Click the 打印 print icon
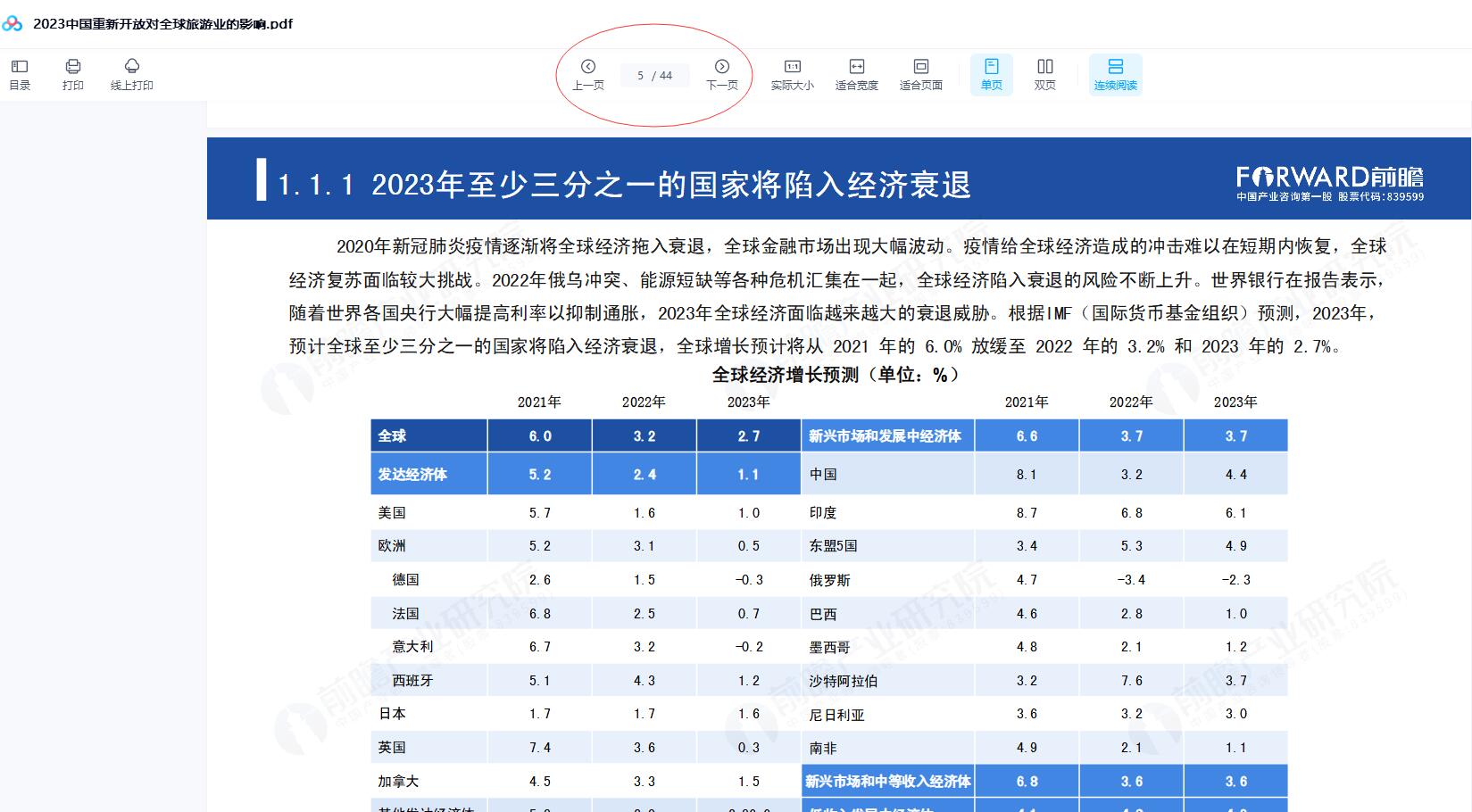Viewport: 1472px width, 812px height. [73, 74]
